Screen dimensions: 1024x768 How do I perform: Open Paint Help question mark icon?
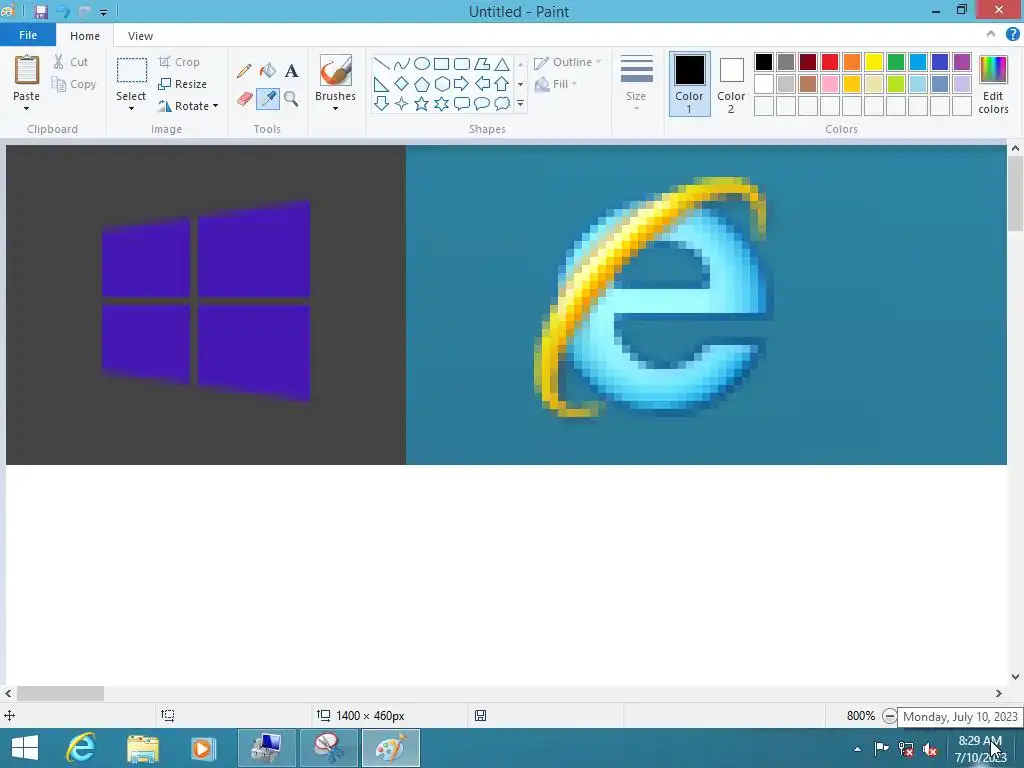click(1013, 35)
